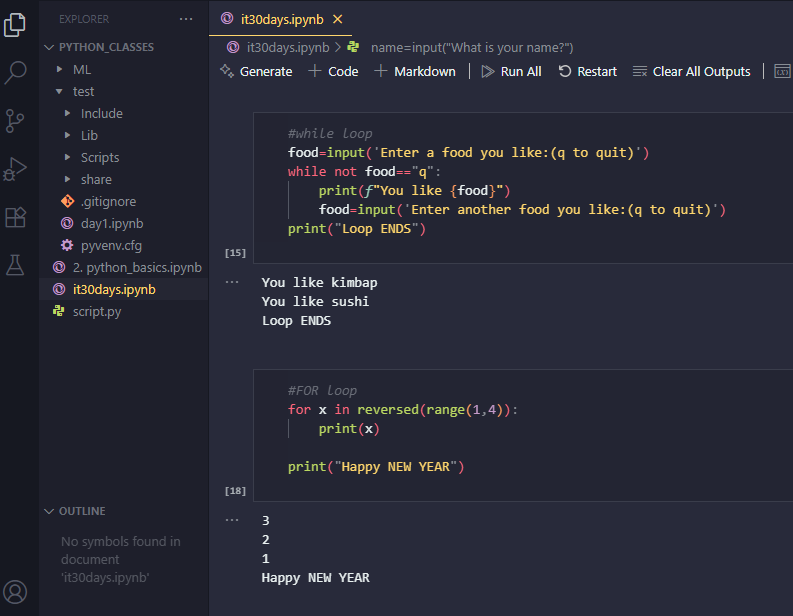Collapse the PYTHON_CLASSES section
Viewport: 793px width, 616px height.
point(49,47)
